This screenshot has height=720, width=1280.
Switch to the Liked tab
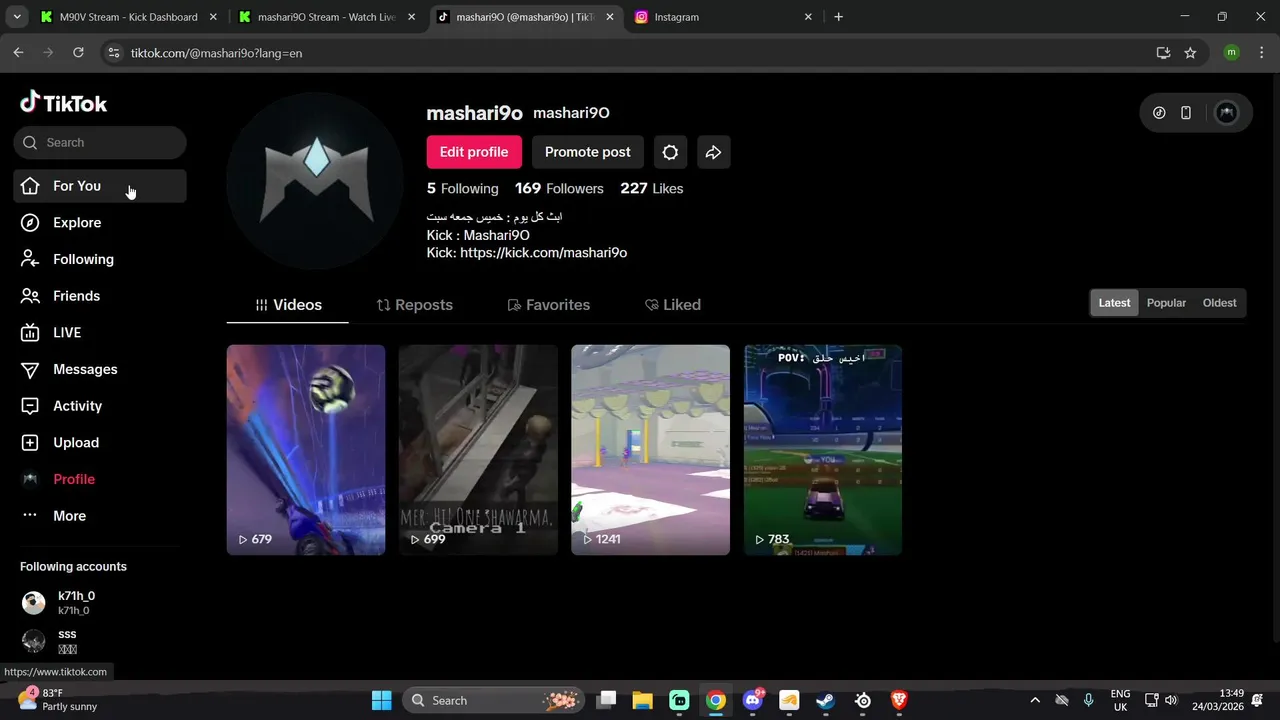[673, 305]
